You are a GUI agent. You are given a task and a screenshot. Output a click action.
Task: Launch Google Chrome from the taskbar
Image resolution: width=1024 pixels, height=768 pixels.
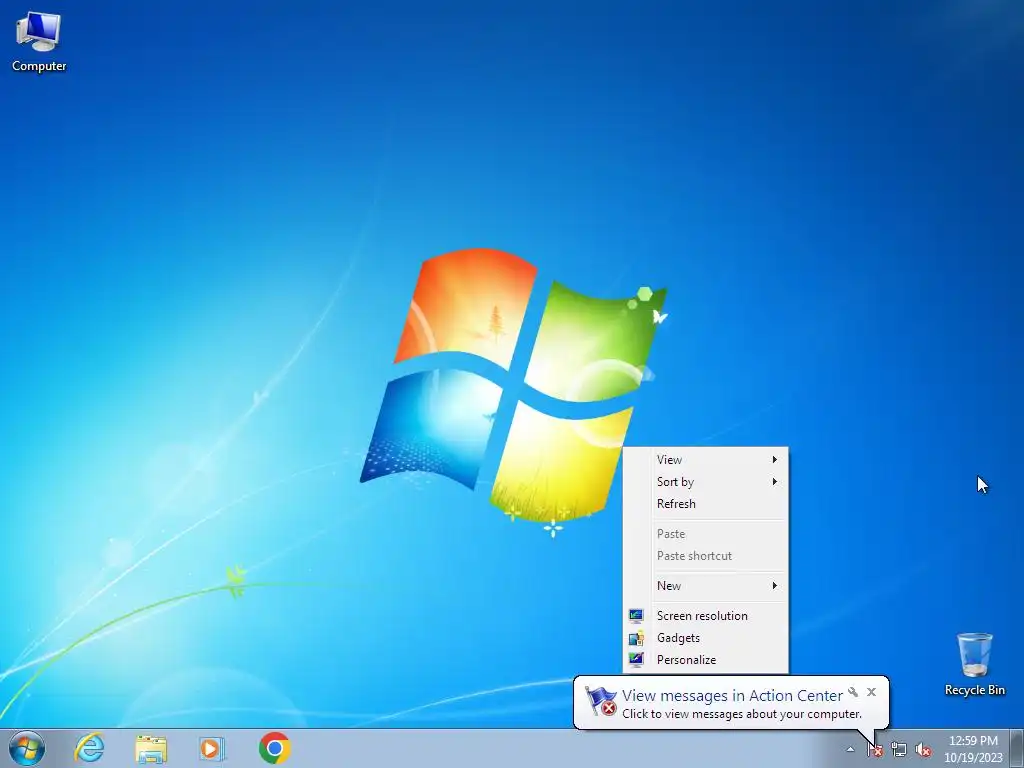[275, 748]
